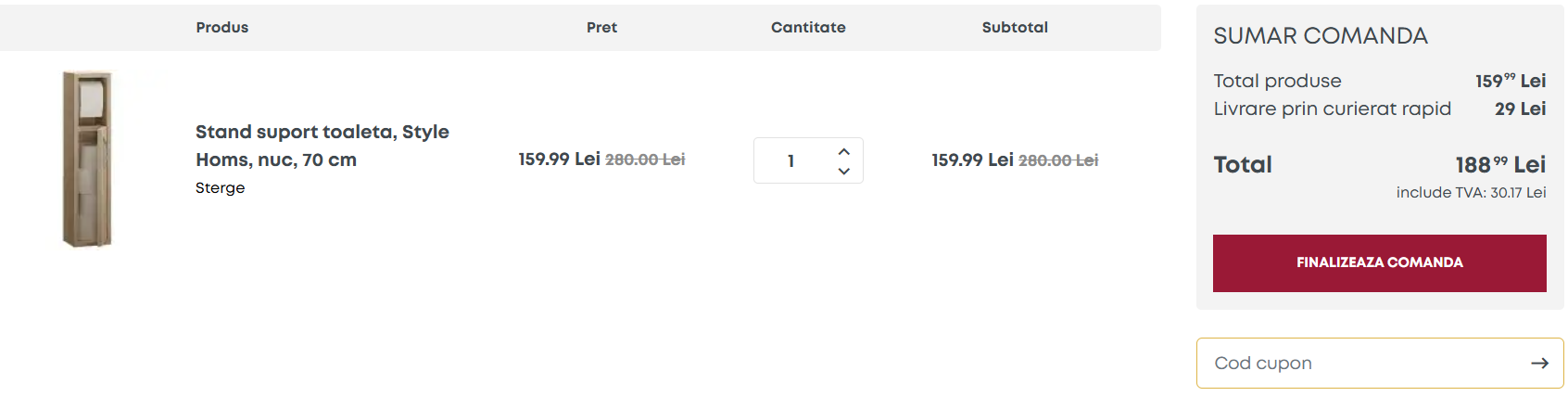Click the 188.99 Lei order total
Image resolution: width=1568 pixels, height=409 pixels.
click(x=1499, y=165)
